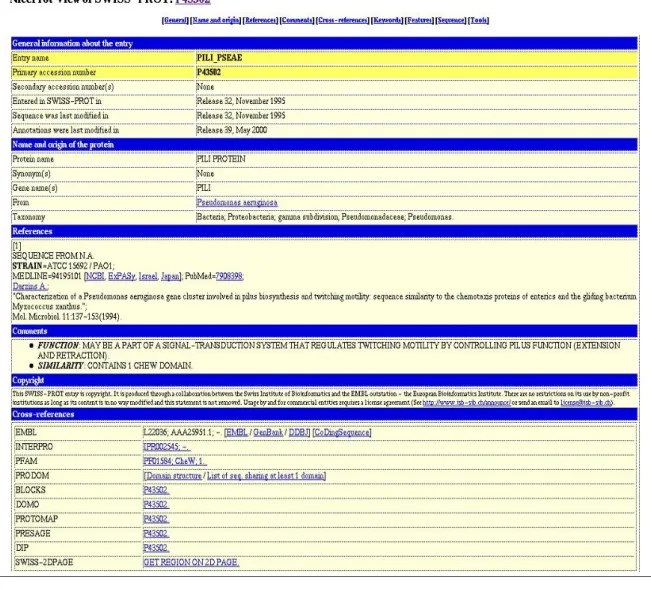Open the ProDom Domain structure link
The height and width of the screenshot is (589, 651).
click(174, 476)
